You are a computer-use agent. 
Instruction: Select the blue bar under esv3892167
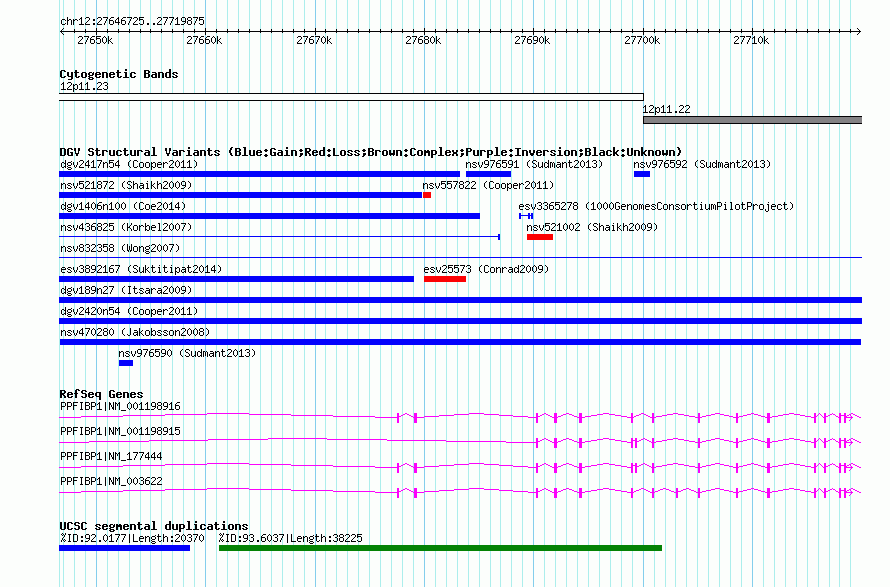(237, 279)
